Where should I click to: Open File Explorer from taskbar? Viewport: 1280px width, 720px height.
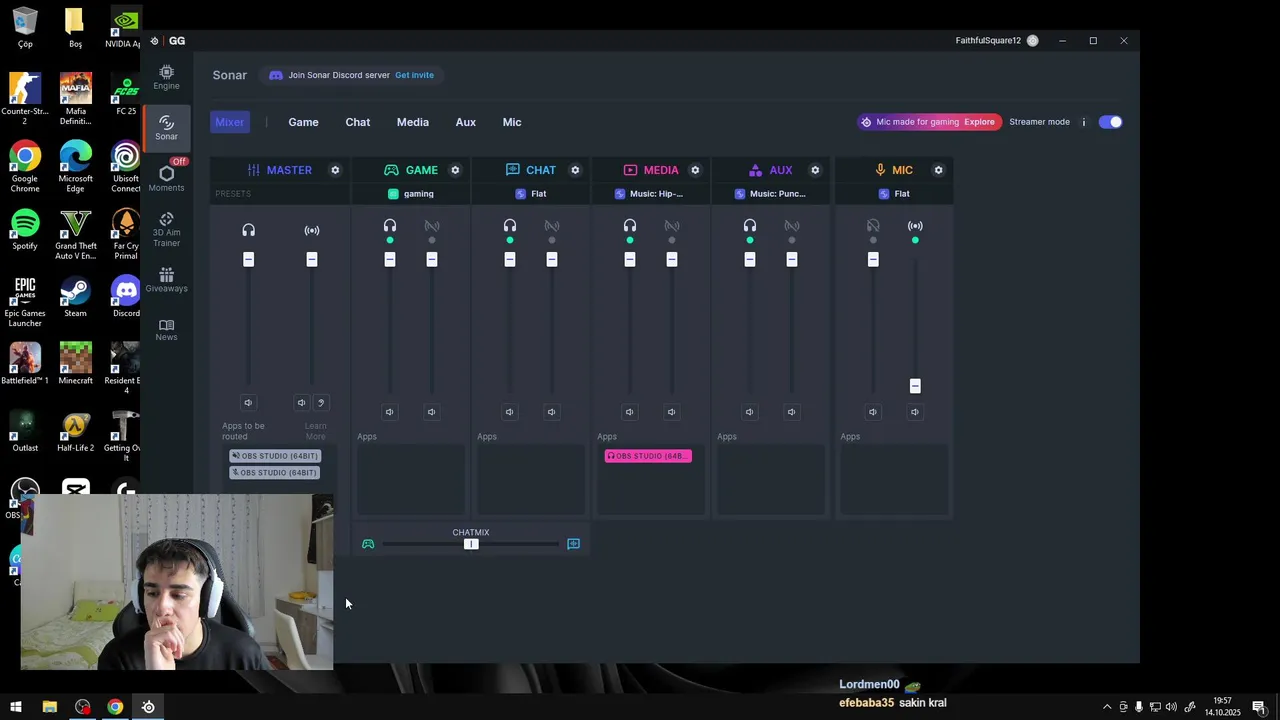(49, 707)
